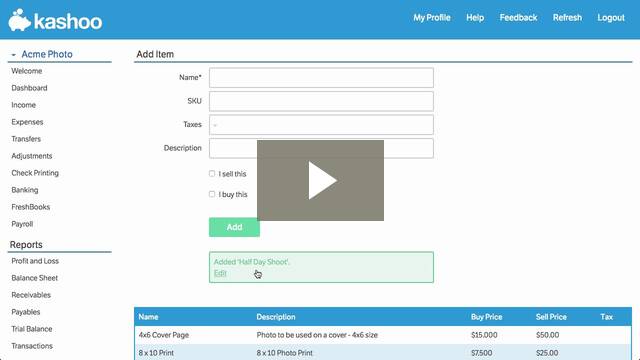Check the 'I buy this' option
The height and width of the screenshot is (360, 640).
click(212, 194)
